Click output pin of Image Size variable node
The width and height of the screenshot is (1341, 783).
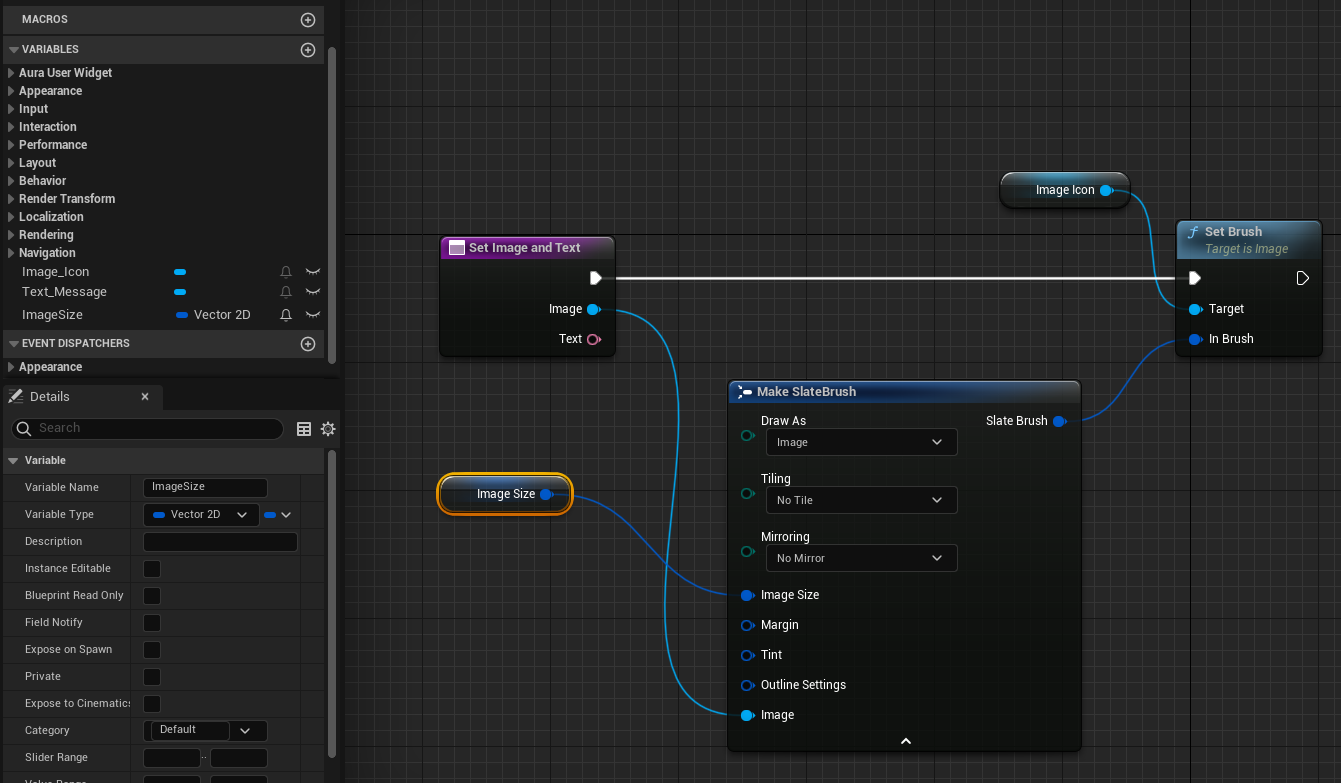(x=546, y=494)
